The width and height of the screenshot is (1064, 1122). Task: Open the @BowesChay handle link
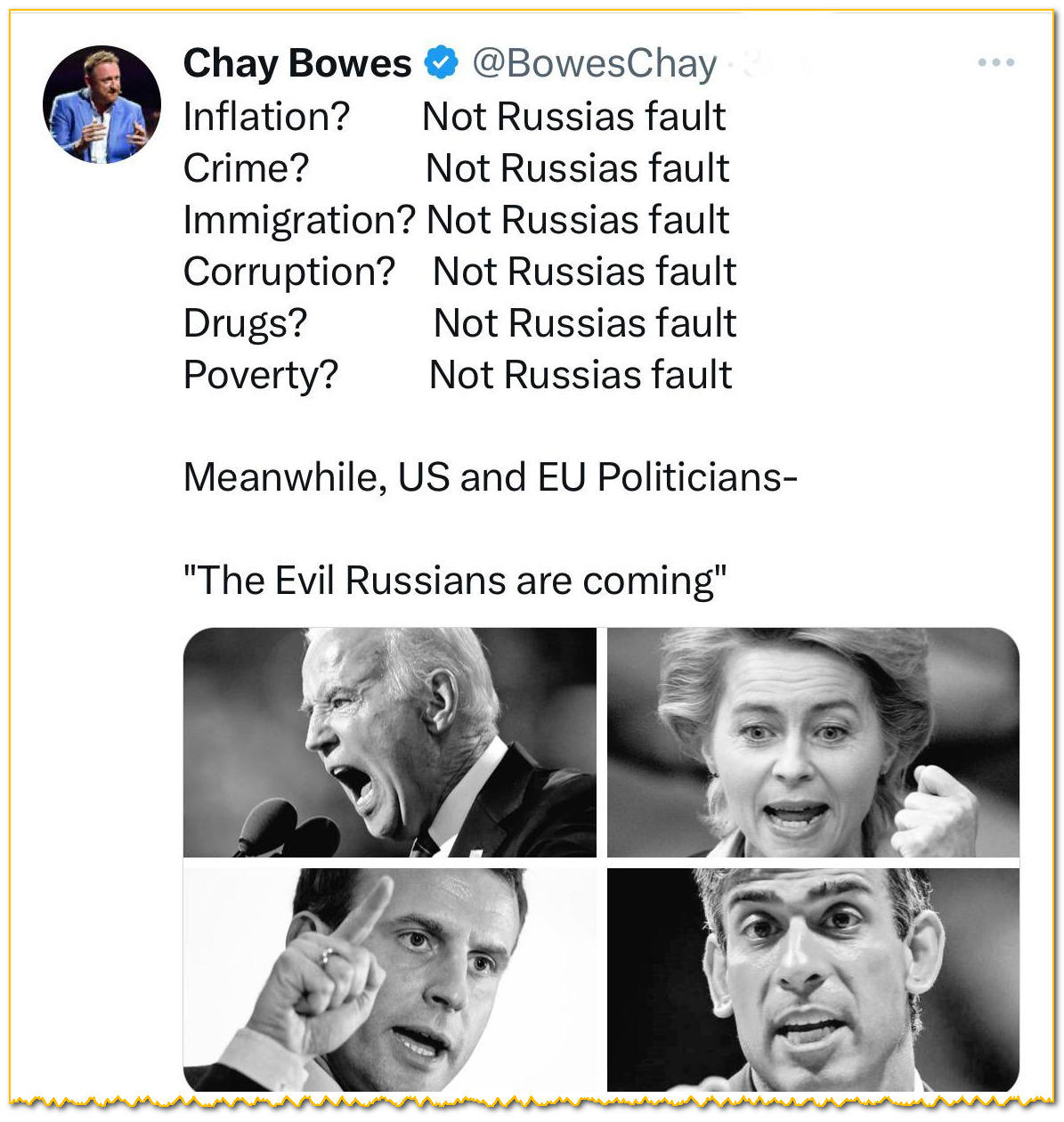click(x=594, y=63)
